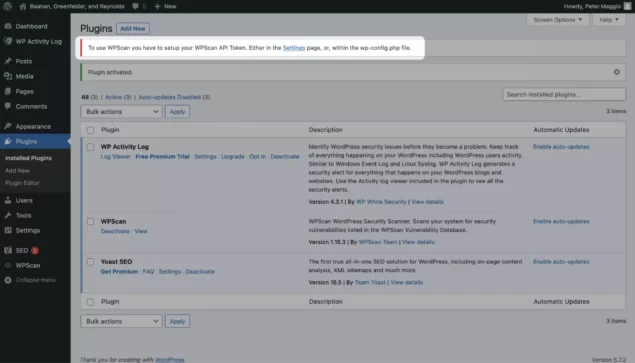Enable auto-updates for WP Activity Log

(x=561, y=147)
